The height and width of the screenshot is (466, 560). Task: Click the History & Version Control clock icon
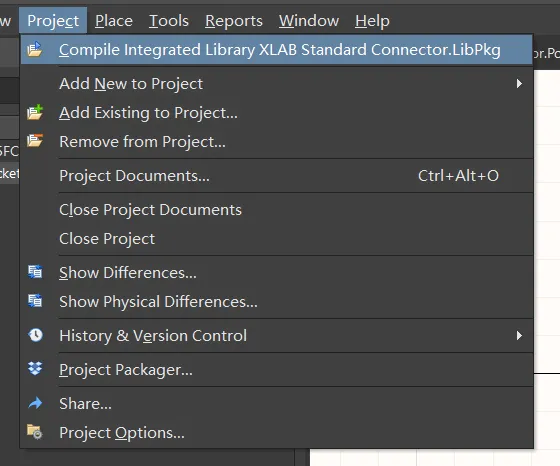35,335
